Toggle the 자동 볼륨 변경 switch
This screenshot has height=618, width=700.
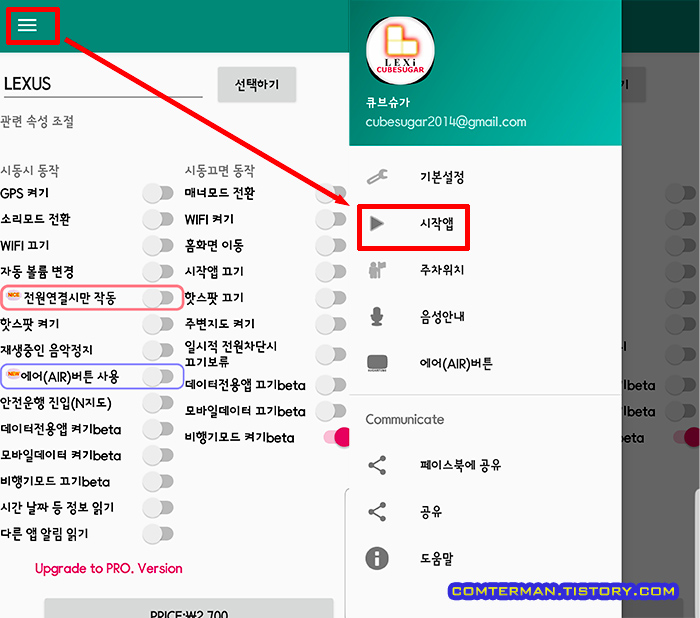(158, 271)
